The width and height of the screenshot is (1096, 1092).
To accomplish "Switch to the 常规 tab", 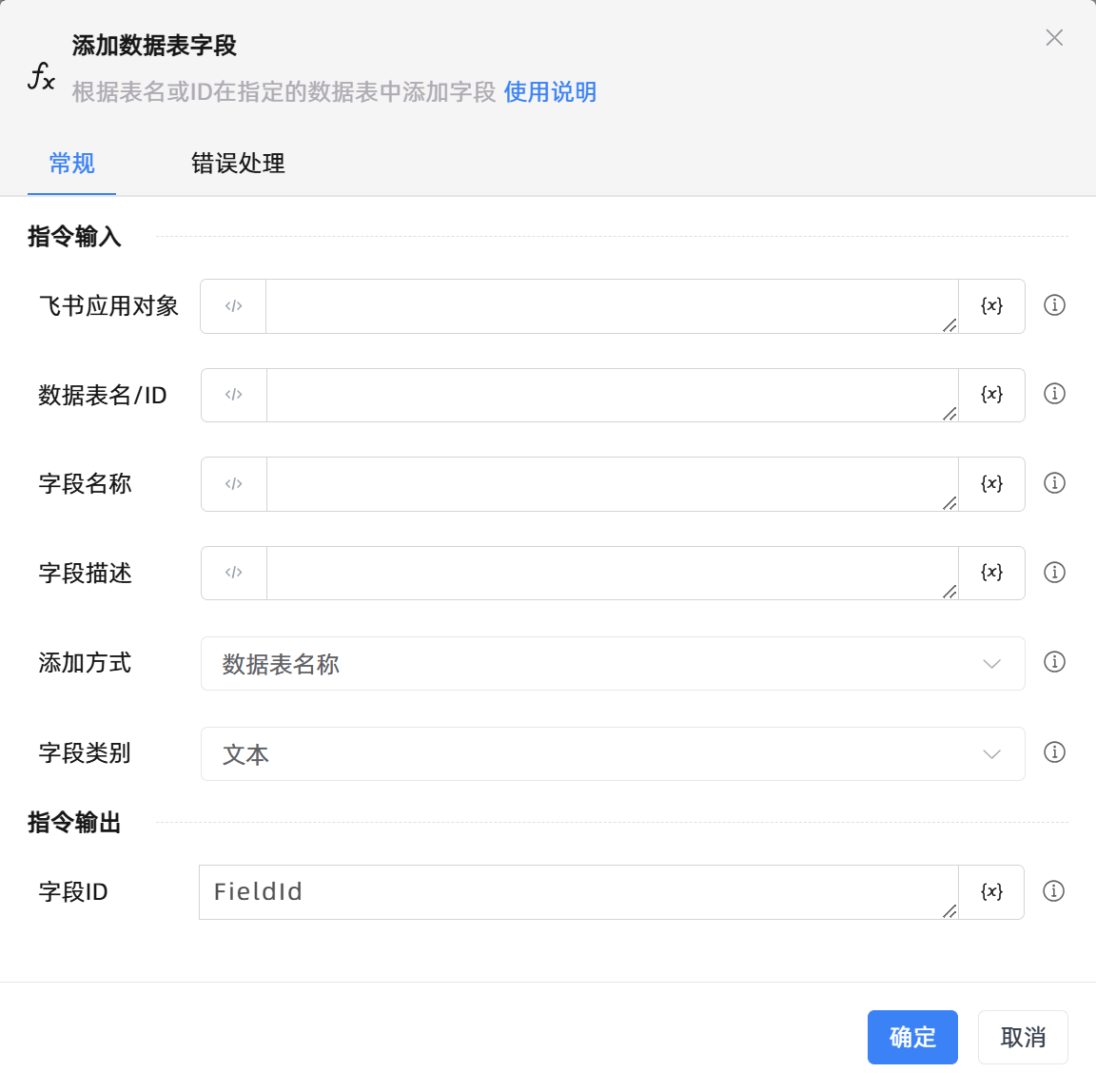I will pyautogui.click(x=71, y=164).
